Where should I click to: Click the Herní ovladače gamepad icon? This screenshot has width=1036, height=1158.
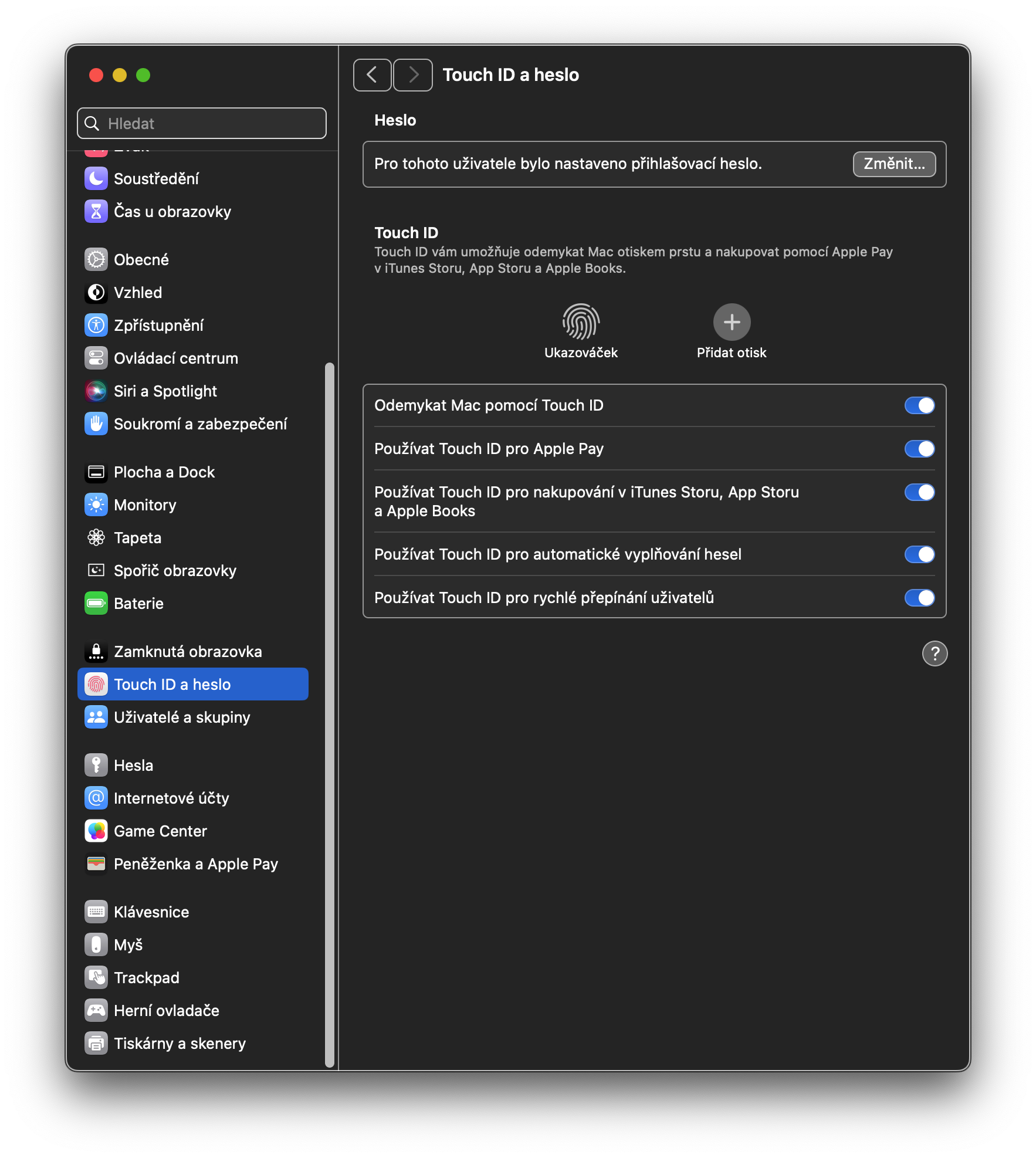[96, 1010]
